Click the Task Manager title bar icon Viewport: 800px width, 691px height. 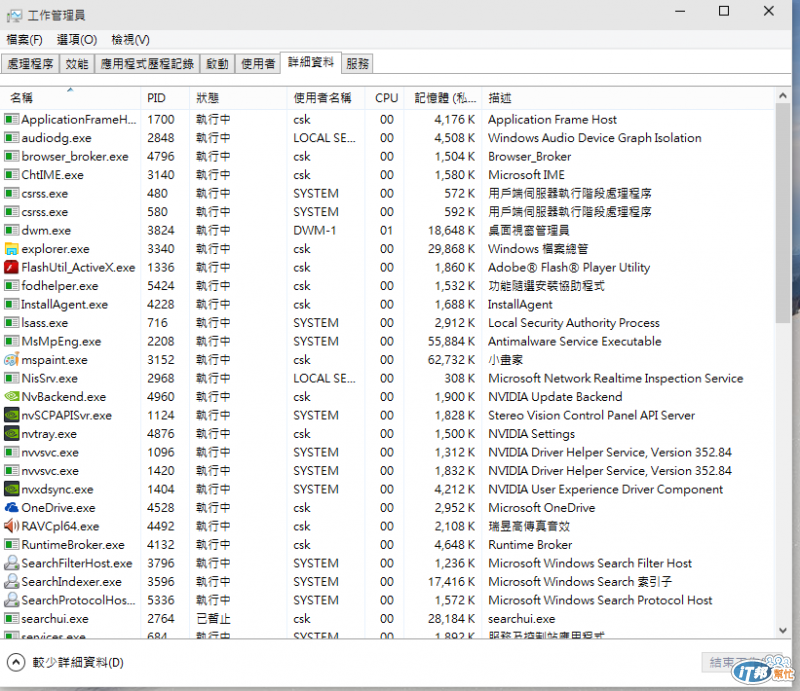[14, 16]
